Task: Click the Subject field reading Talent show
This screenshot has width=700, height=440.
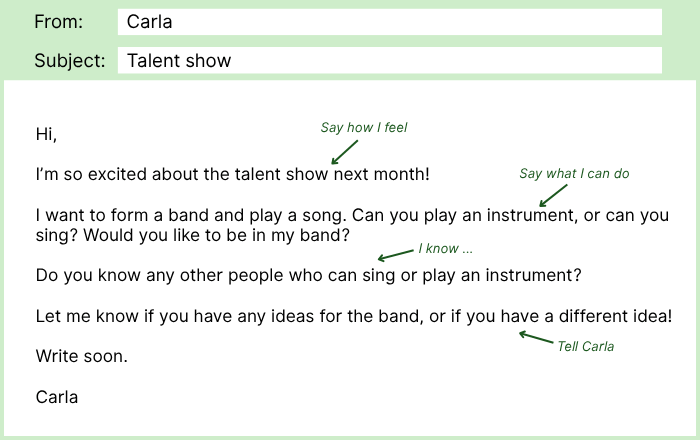Action: pyautogui.click(x=389, y=60)
